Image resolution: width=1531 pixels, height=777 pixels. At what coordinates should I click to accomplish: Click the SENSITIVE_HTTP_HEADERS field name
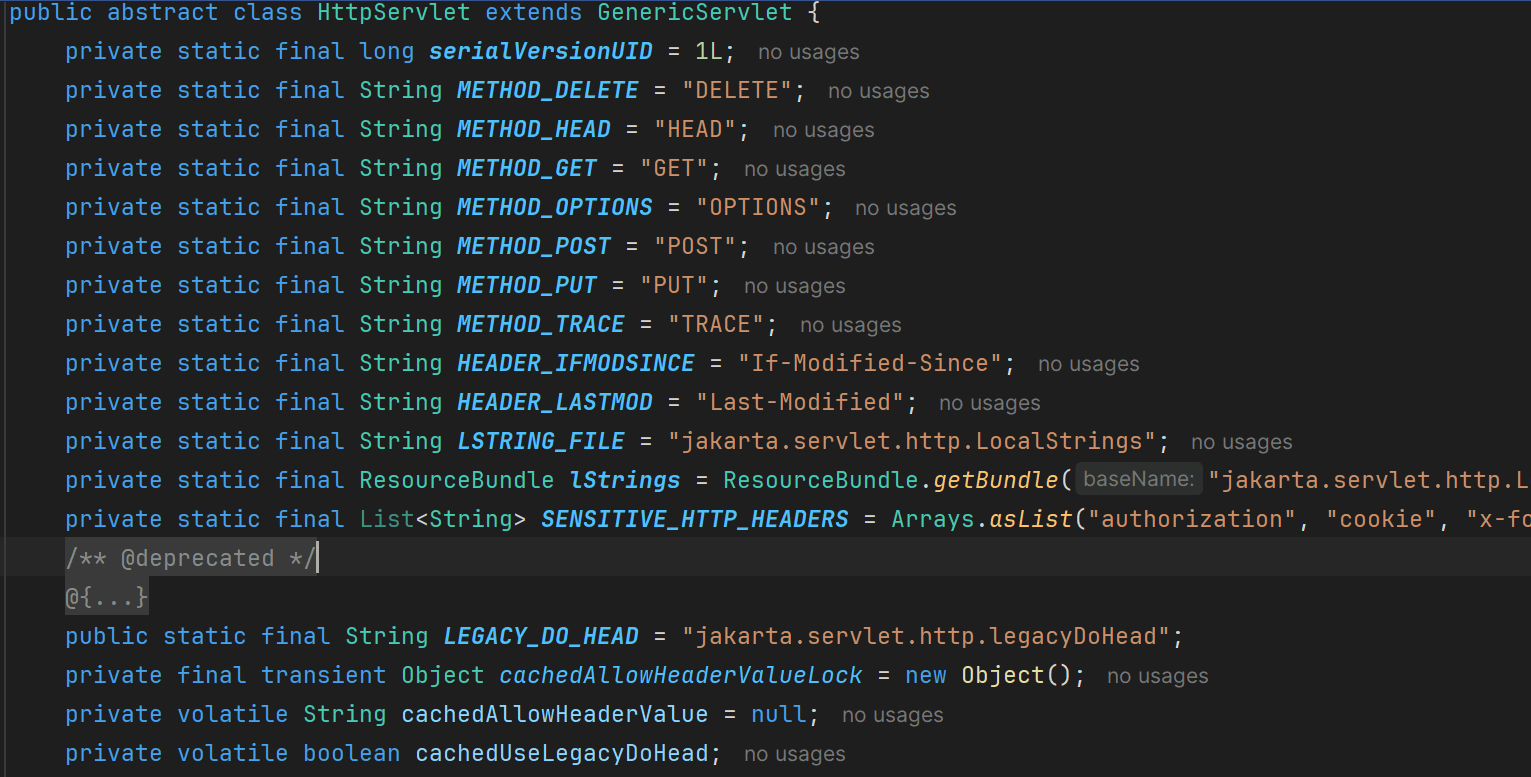pos(694,519)
